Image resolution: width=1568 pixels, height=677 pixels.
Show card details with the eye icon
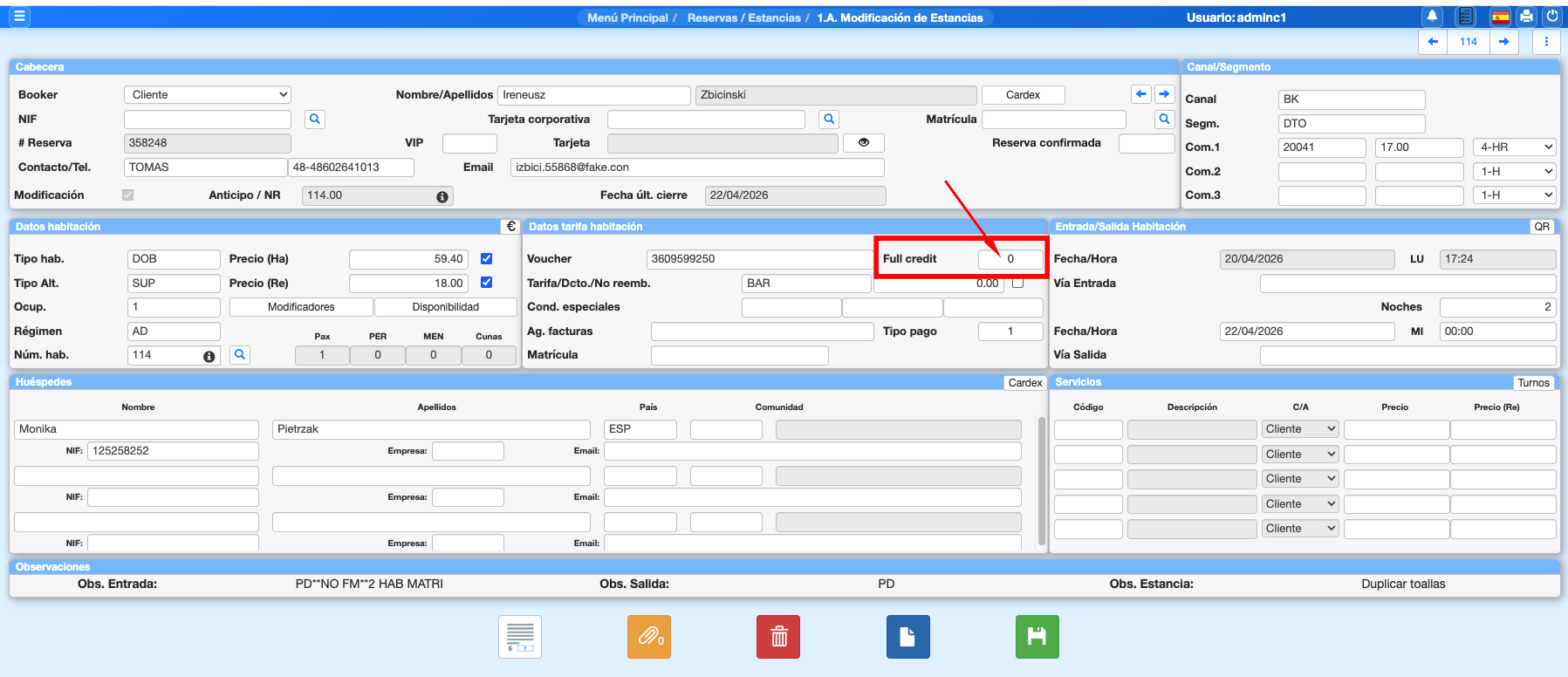(863, 143)
